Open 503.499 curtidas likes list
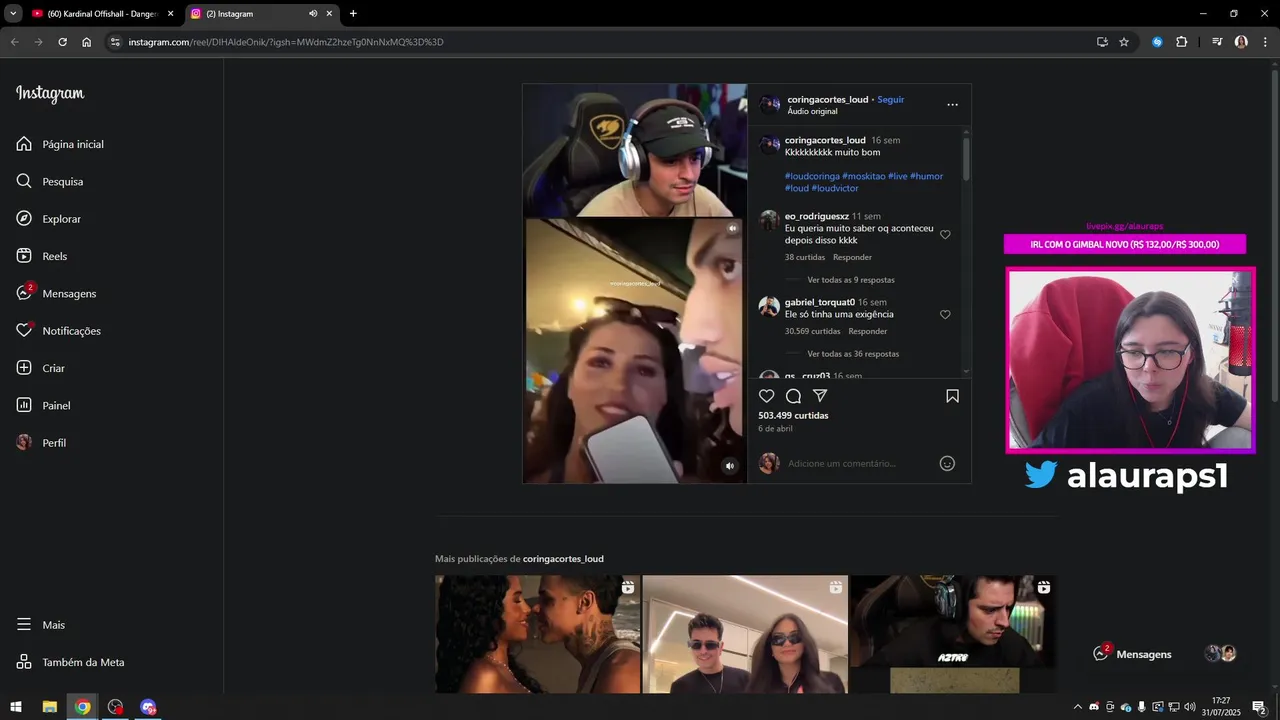Screen dimensions: 1280x720 (x=793, y=415)
